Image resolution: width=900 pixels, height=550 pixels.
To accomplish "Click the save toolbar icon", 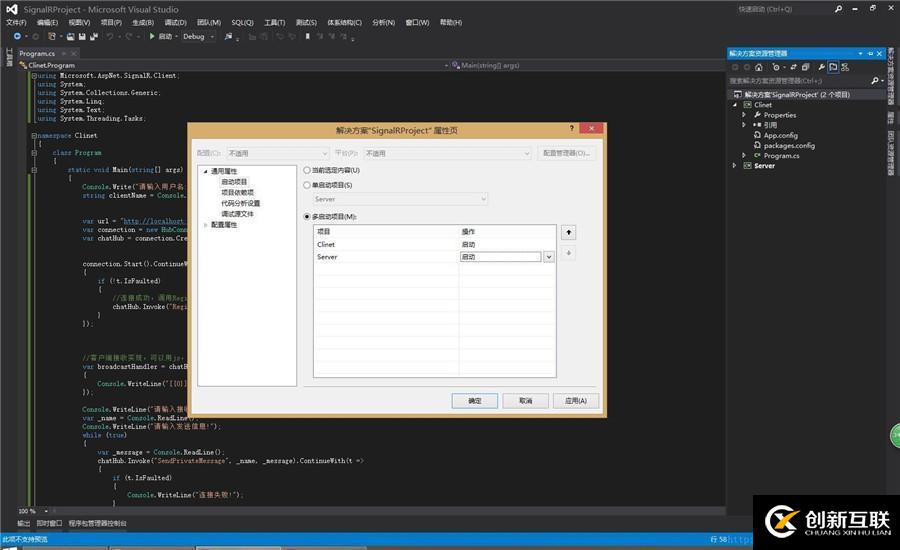I will [x=82, y=36].
